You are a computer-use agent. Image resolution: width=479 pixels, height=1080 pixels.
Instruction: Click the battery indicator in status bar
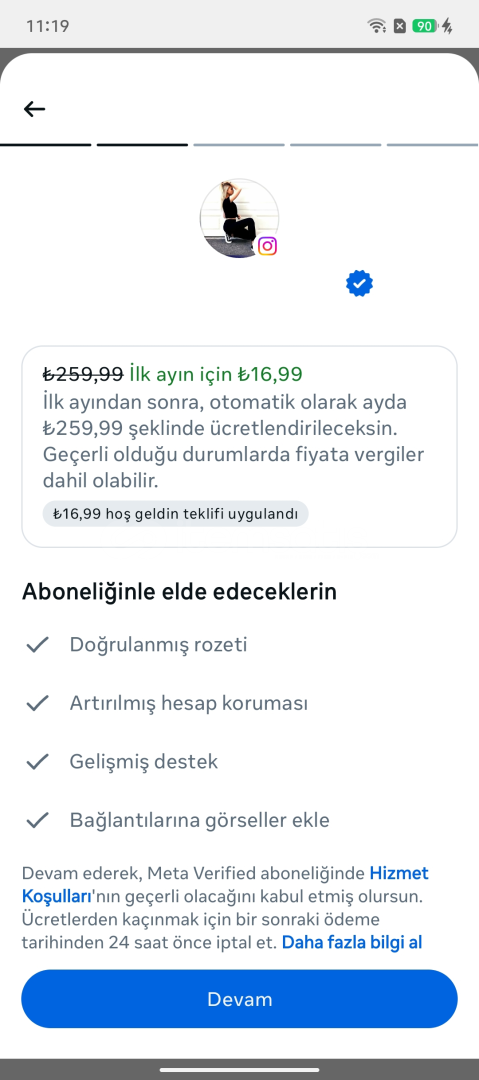point(425,26)
